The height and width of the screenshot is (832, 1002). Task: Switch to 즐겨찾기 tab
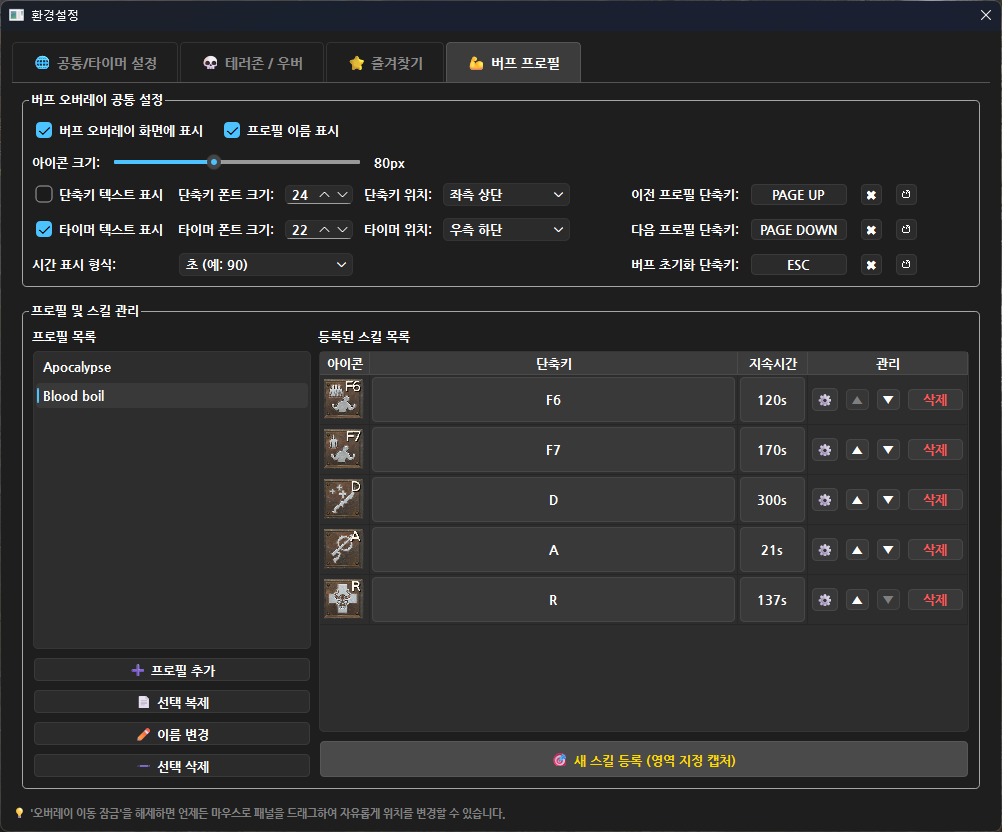[385, 63]
